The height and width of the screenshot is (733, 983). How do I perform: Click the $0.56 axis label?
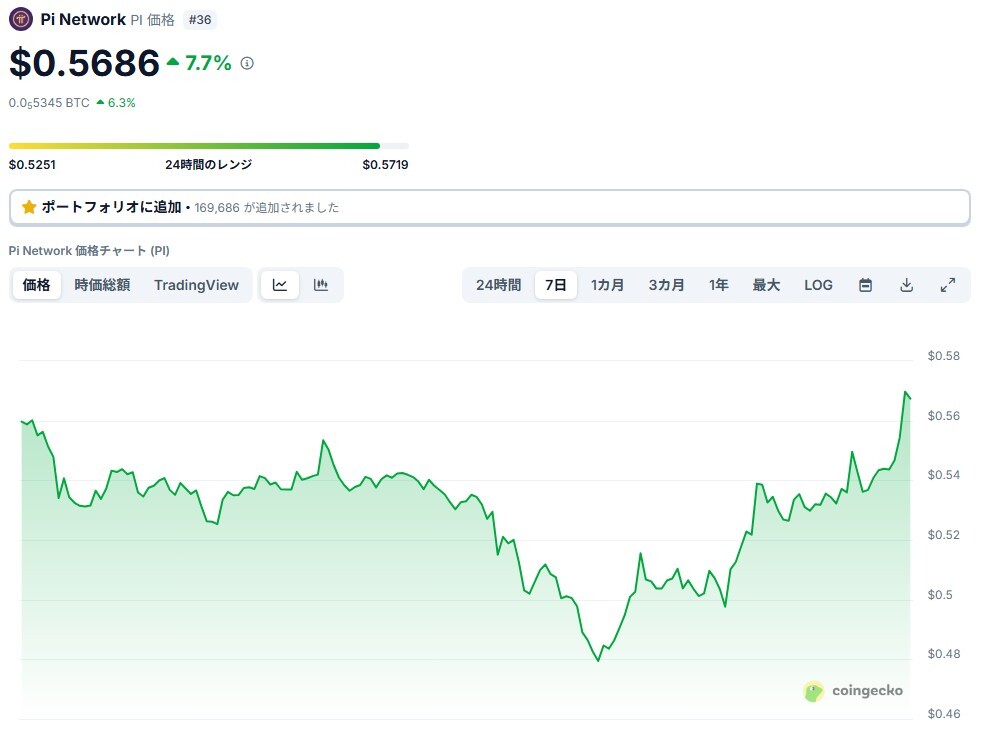point(944,416)
